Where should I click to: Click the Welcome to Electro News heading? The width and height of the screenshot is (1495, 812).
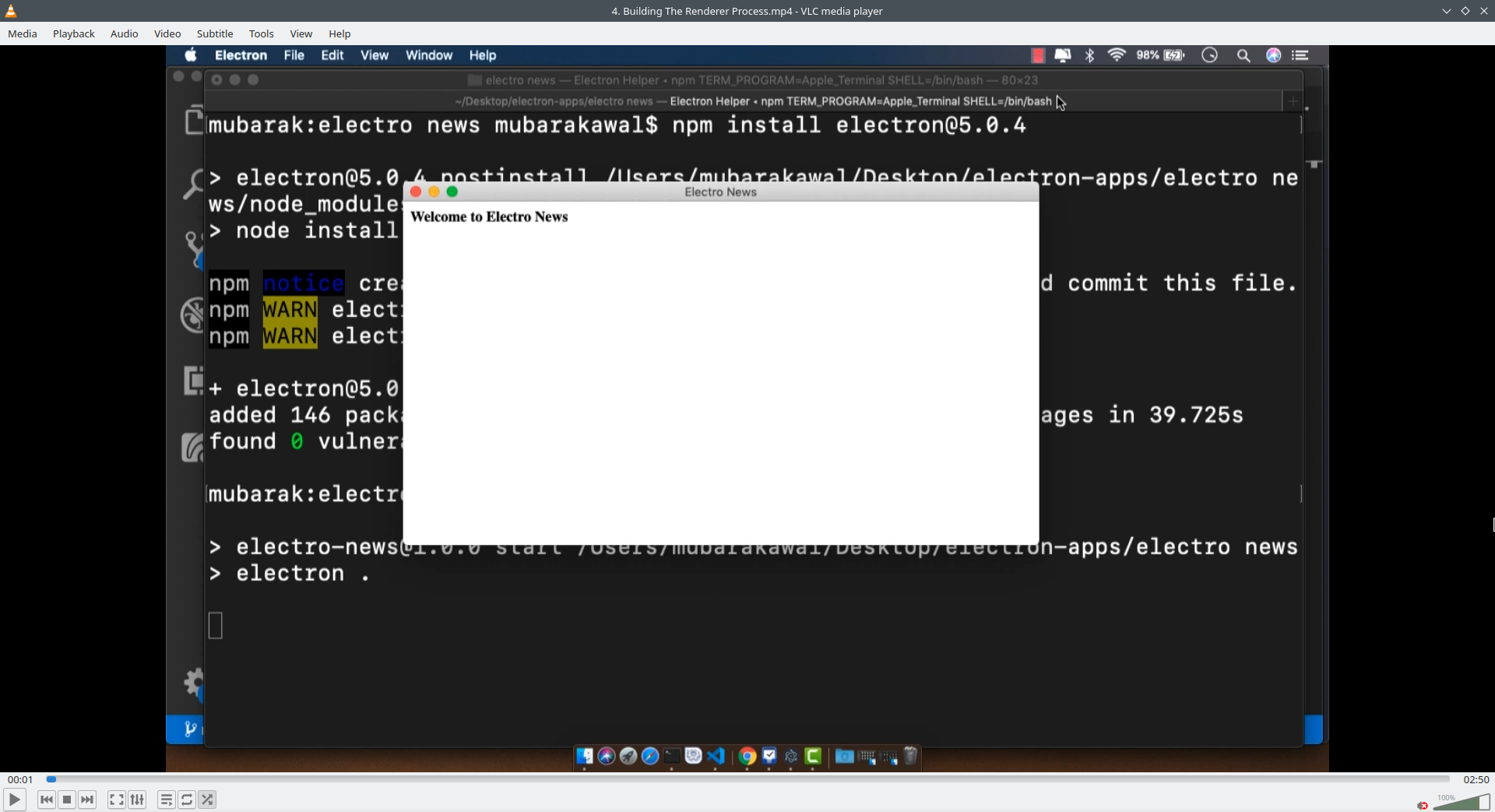[x=489, y=217]
